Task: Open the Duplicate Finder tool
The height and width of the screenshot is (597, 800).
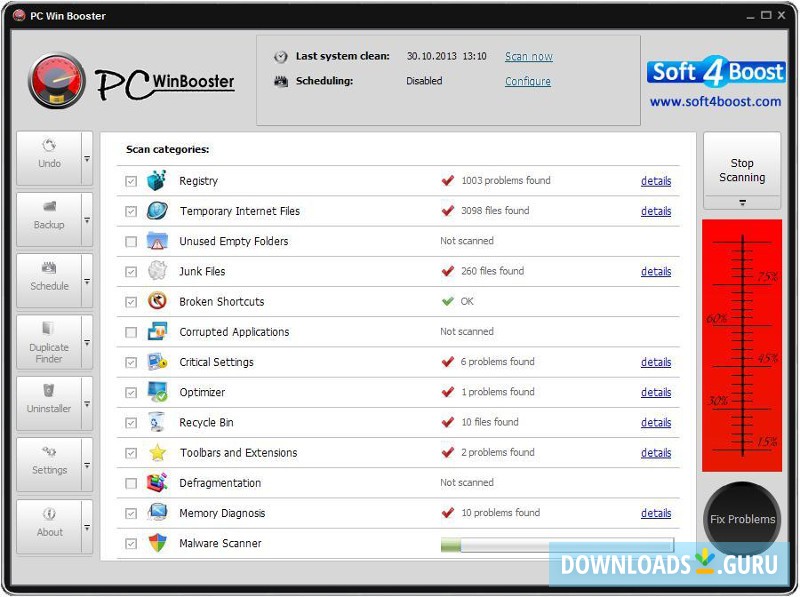Action: [x=49, y=342]
